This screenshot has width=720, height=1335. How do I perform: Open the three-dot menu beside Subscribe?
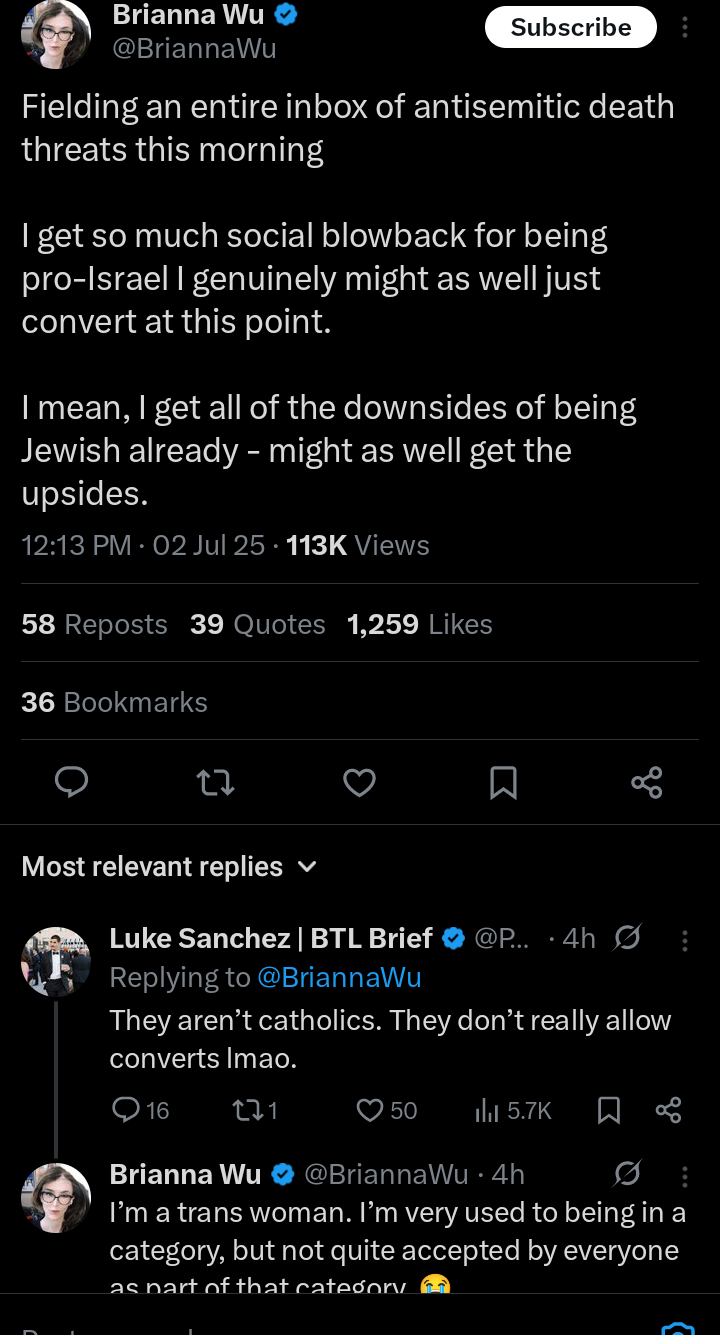[x=685, y=28]
